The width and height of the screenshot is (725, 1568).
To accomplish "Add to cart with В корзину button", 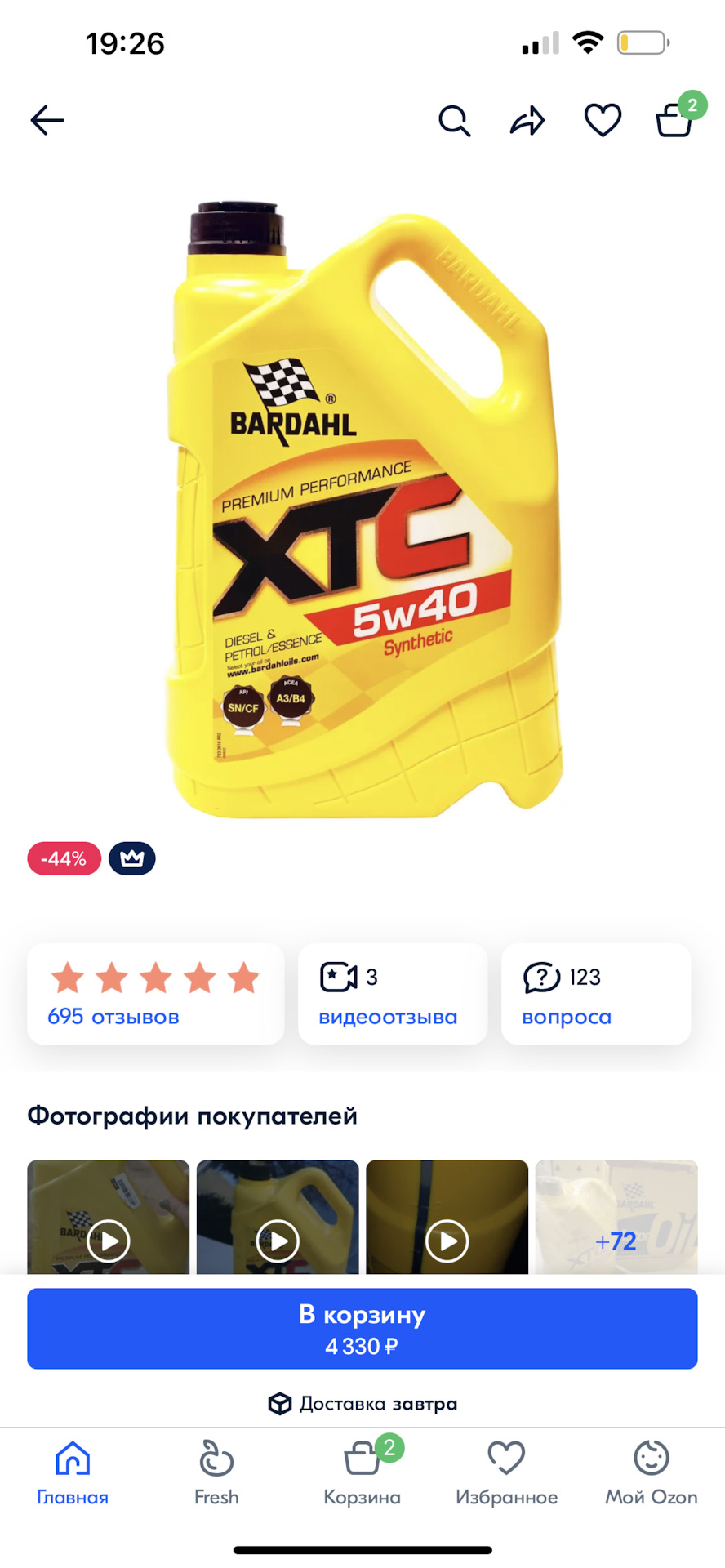I will coord(362,1329).
